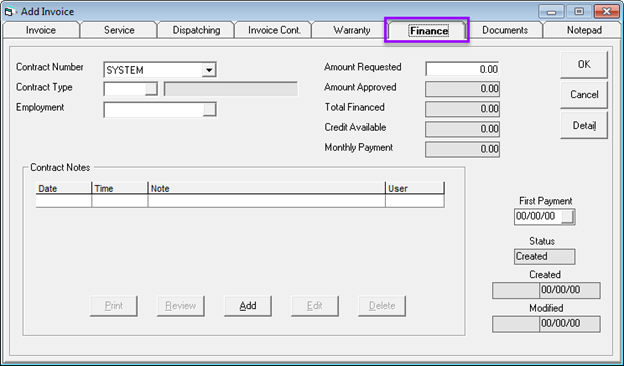Select the Finance tab
The height and width of the screenshot is (366, 624).
pyautogui.click(x=428, y=31)
